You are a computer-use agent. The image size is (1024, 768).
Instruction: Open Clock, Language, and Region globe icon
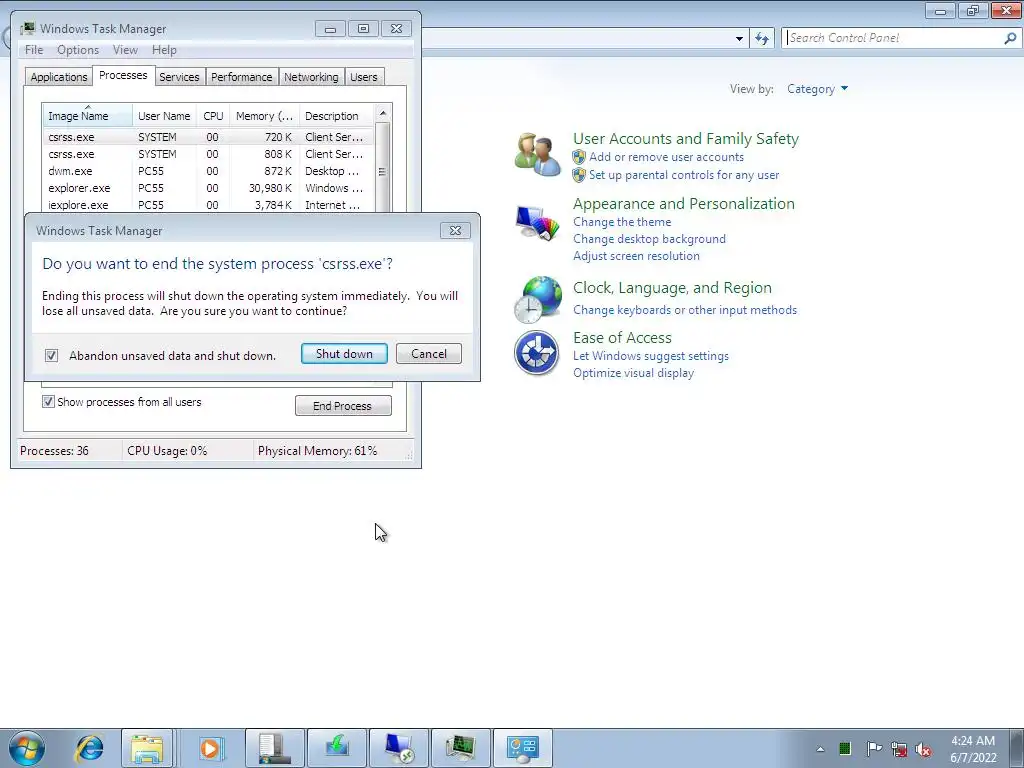tap(537, 300)
